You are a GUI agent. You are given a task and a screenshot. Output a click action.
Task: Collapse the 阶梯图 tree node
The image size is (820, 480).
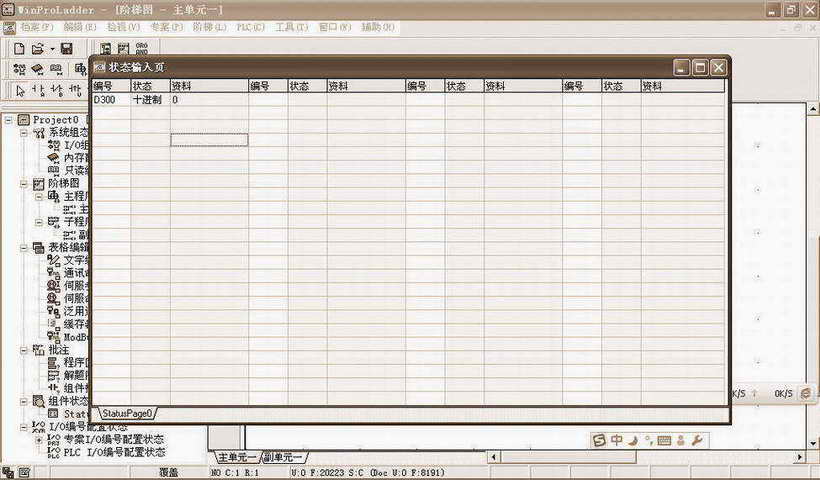pos(25,184)
